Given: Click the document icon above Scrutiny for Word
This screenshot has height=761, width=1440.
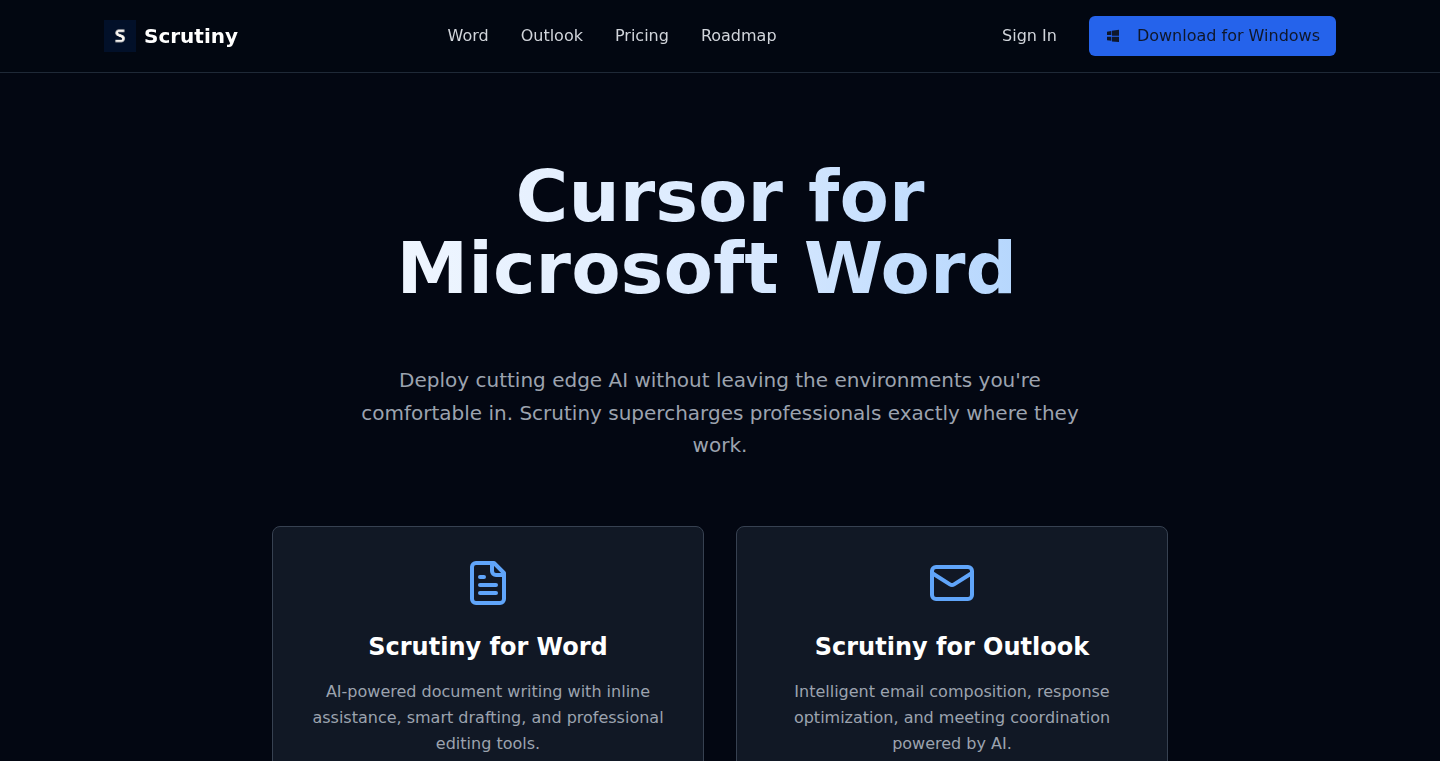Looking at the screenshot, I should tap(488, 583).
